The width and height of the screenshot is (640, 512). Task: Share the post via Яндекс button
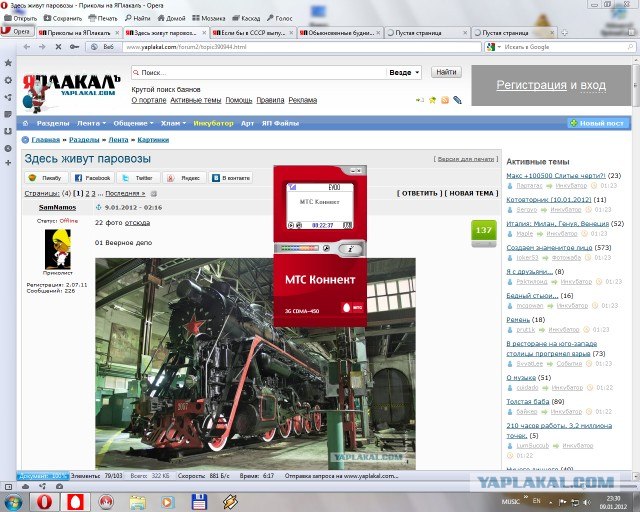tap(186, 177)
